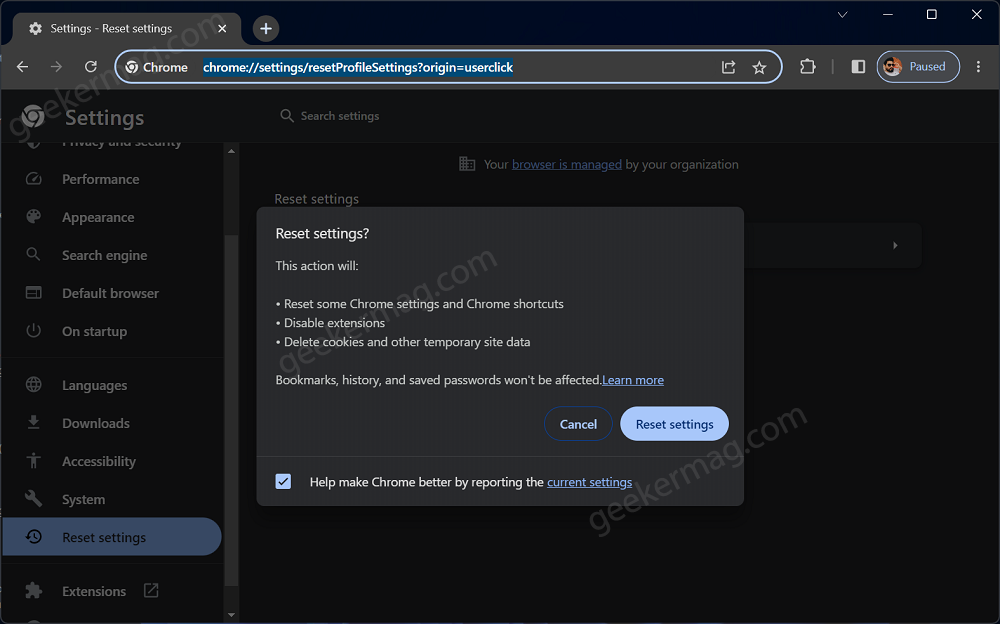Cancel the Reset settings dialog
The height and width of the screenshot is (624, 1000).
click(x=578, y=424)
